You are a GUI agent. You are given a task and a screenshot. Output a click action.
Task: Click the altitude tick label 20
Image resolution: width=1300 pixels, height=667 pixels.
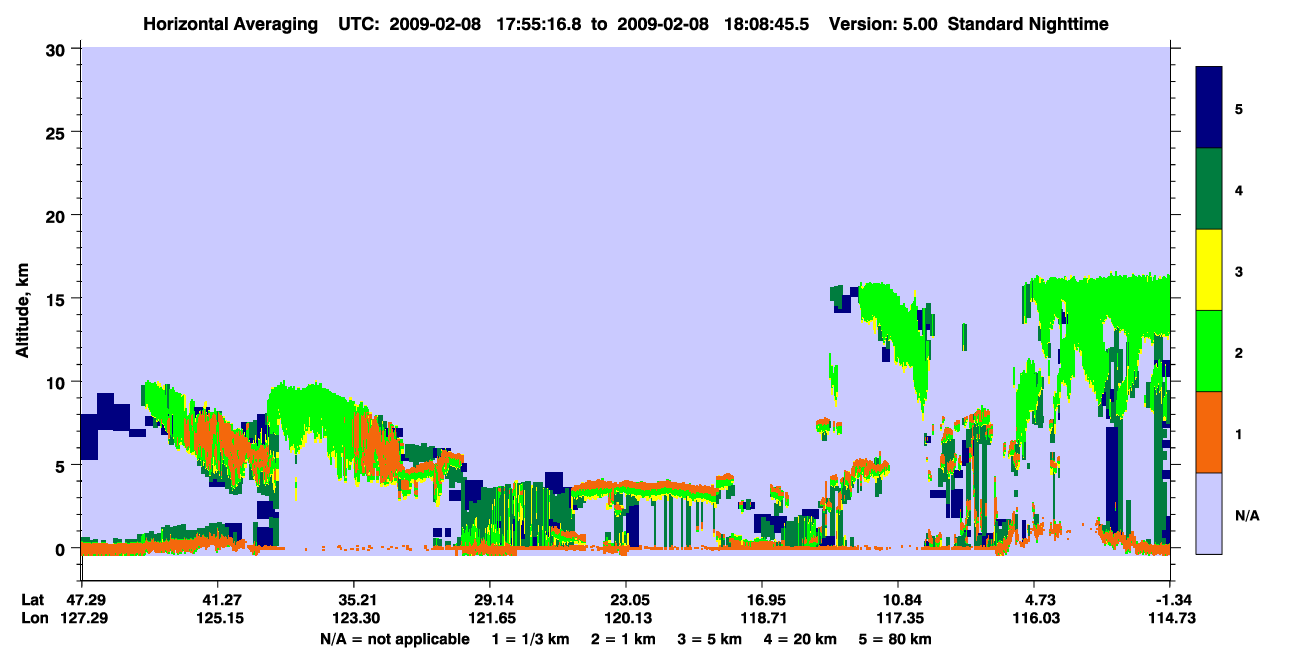58,215
